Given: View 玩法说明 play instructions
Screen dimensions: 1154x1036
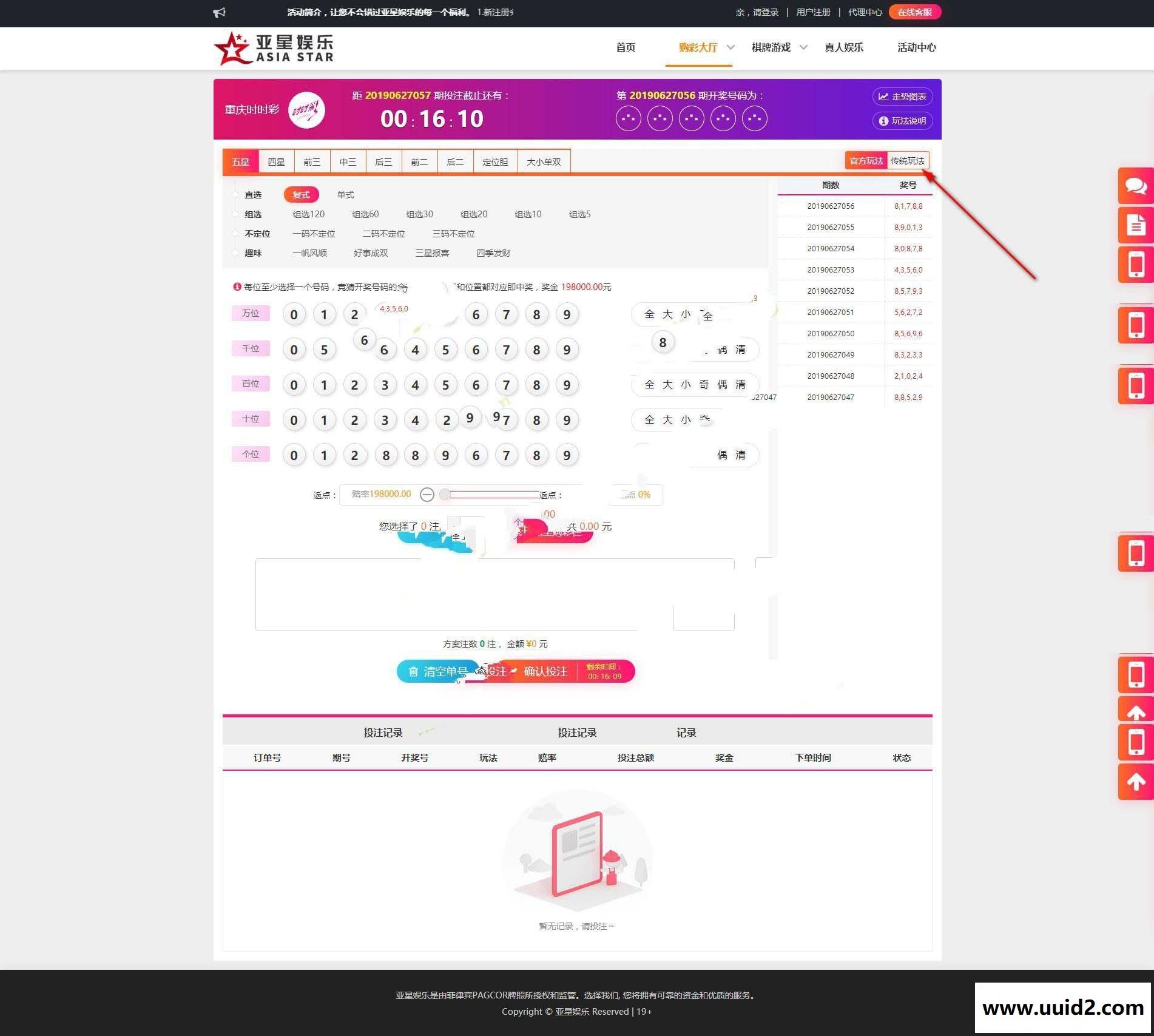Looking at the screenshot, I should click(x=902, y=121).
